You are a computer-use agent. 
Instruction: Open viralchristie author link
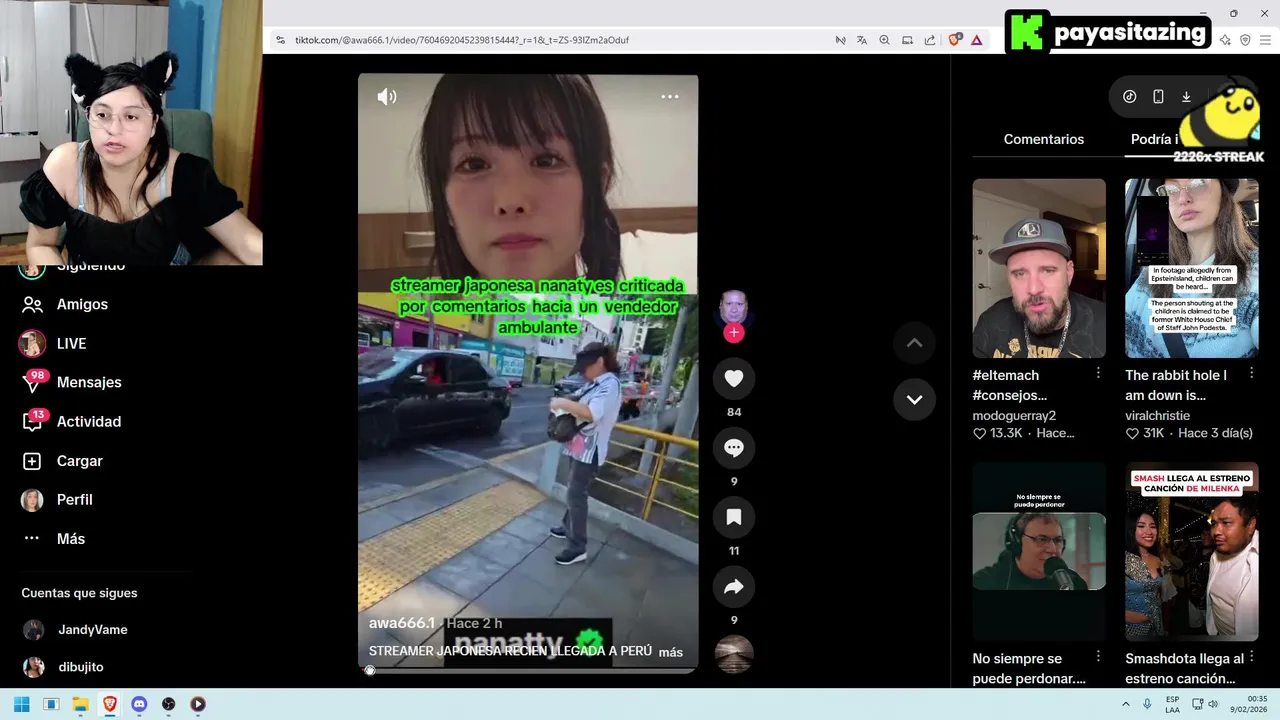pos(1158,415)
